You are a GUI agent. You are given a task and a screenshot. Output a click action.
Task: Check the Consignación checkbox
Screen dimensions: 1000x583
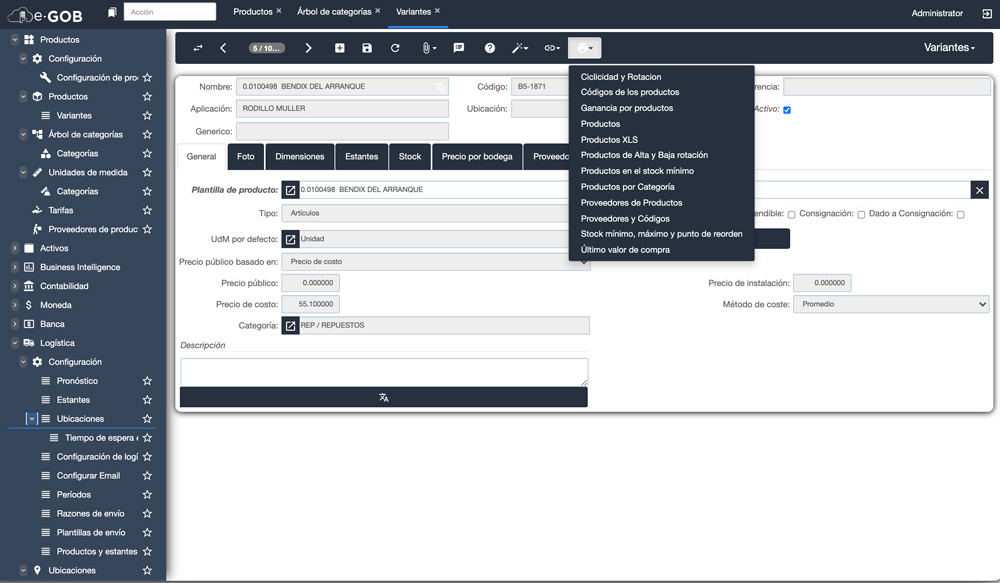pos(861,214)
